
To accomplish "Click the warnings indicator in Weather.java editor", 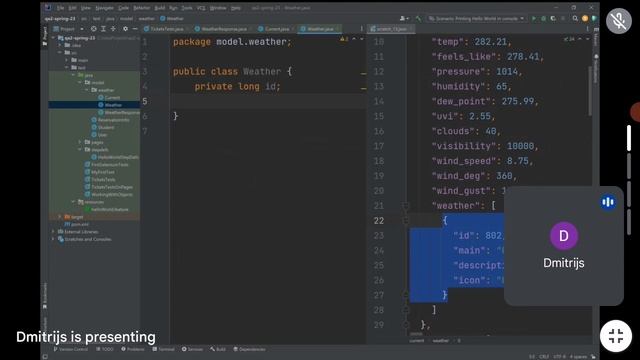I will tap(344, 39).
